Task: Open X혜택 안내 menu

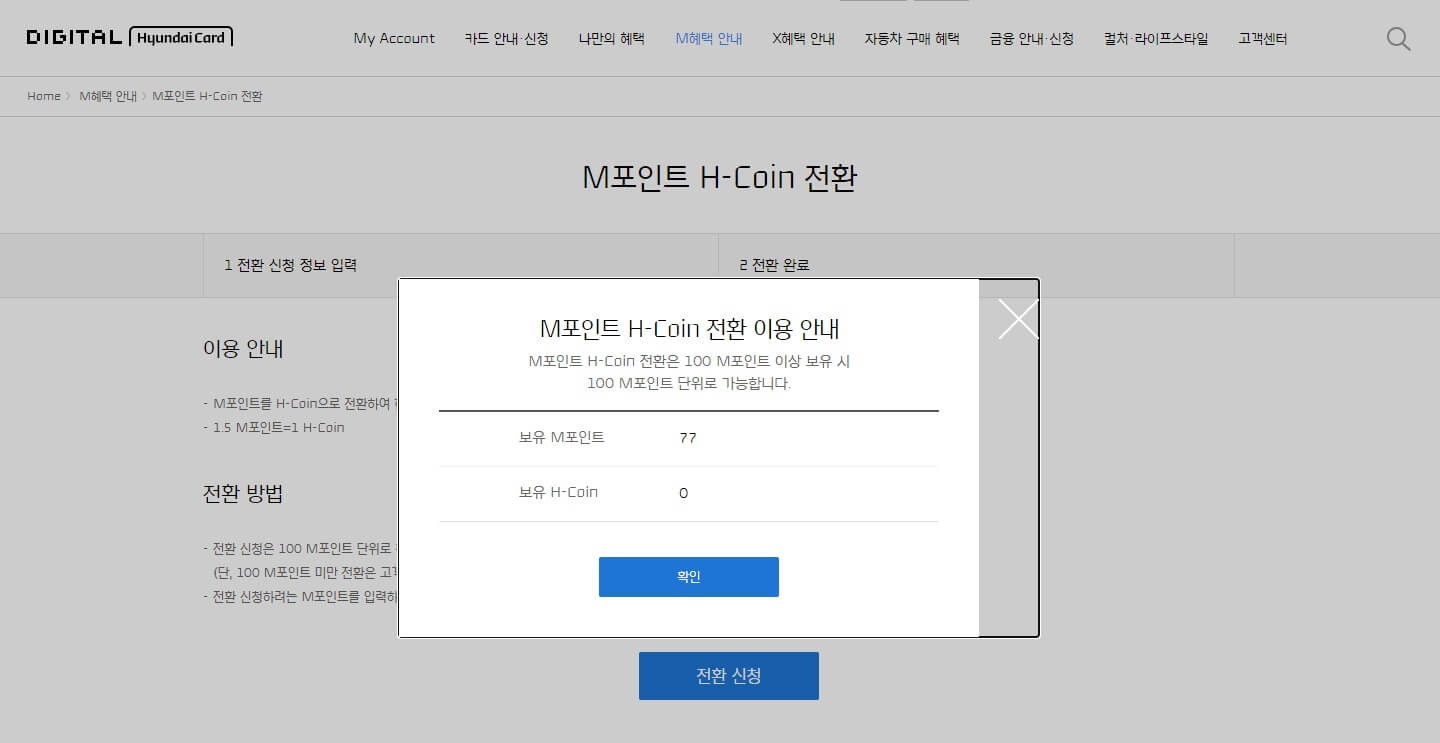Action: (804, 39)
